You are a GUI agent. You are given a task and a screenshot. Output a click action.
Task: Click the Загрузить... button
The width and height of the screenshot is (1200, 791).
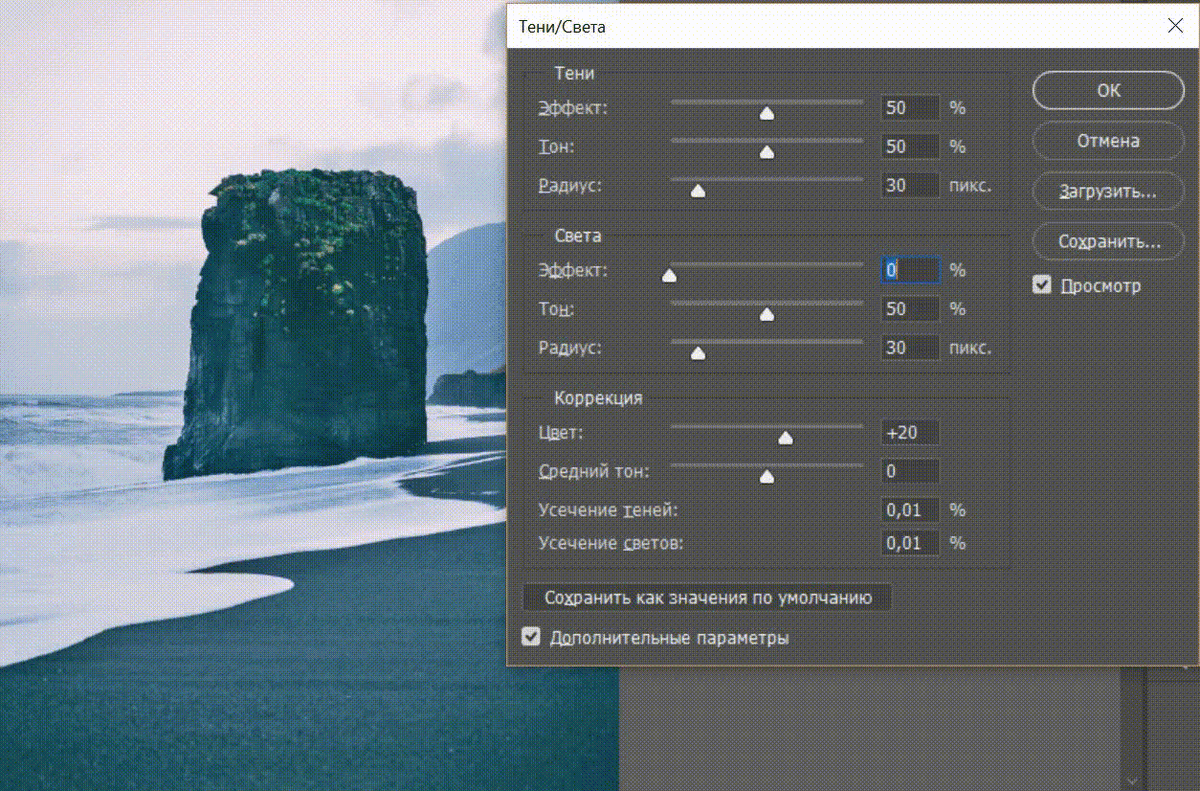coord(1108,190)
